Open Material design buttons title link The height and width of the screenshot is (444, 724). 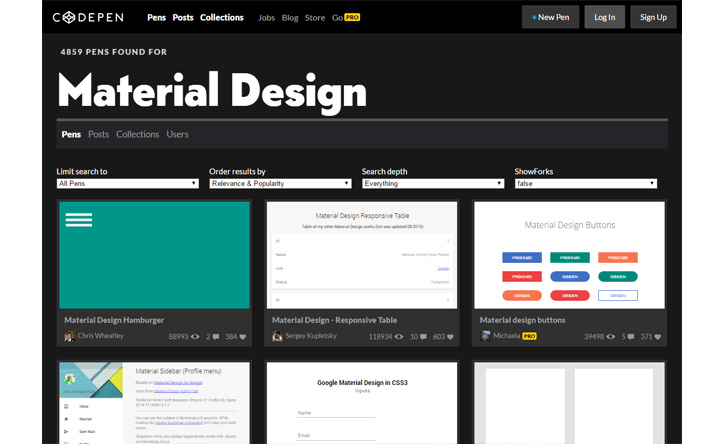pos(522,320)
